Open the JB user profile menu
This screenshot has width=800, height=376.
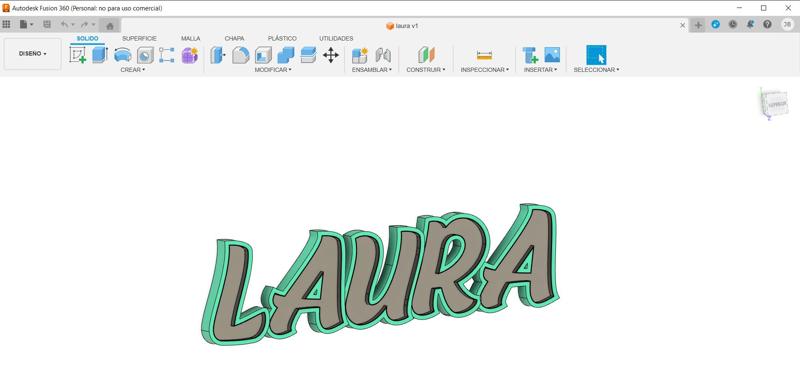787,24
